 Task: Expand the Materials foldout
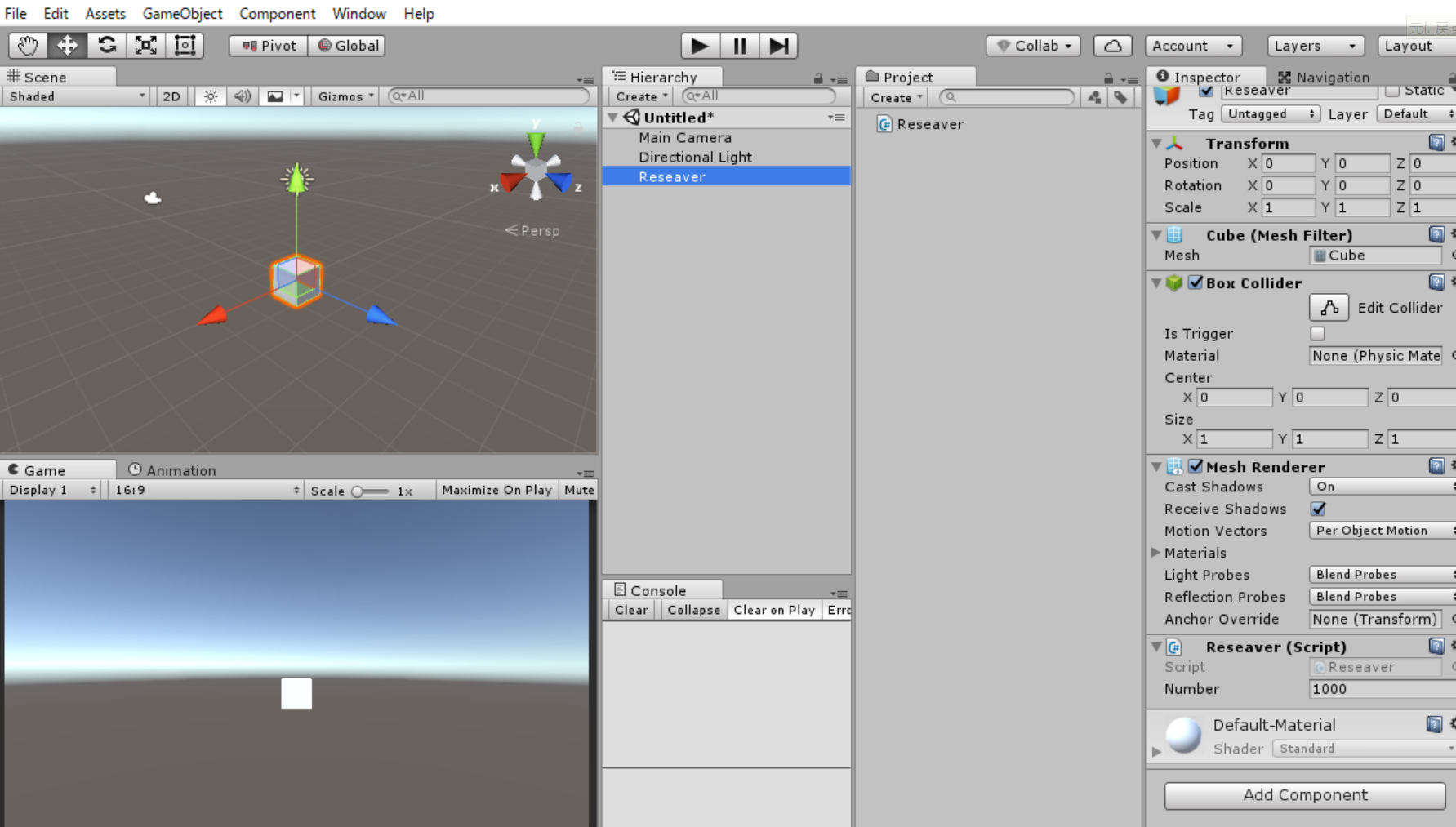tap(1155, 553)
